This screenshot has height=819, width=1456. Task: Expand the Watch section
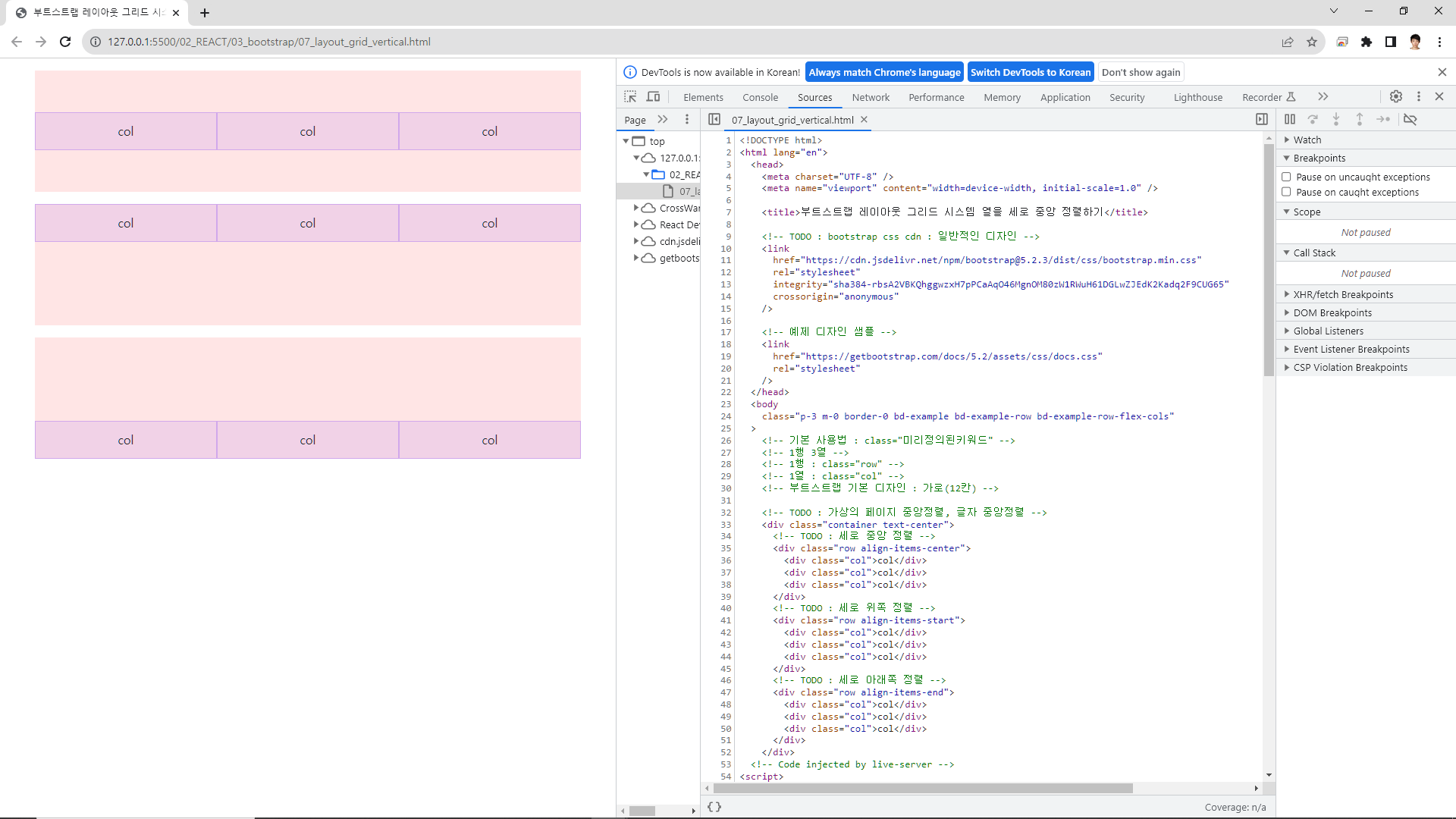(x=1307, y=140)
